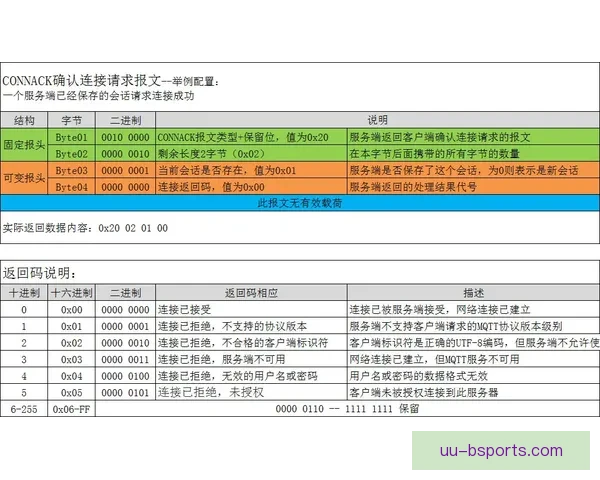Screen dimensions: 600x480
Task: Select hex cell 0x02
Action: pos(72,343)
